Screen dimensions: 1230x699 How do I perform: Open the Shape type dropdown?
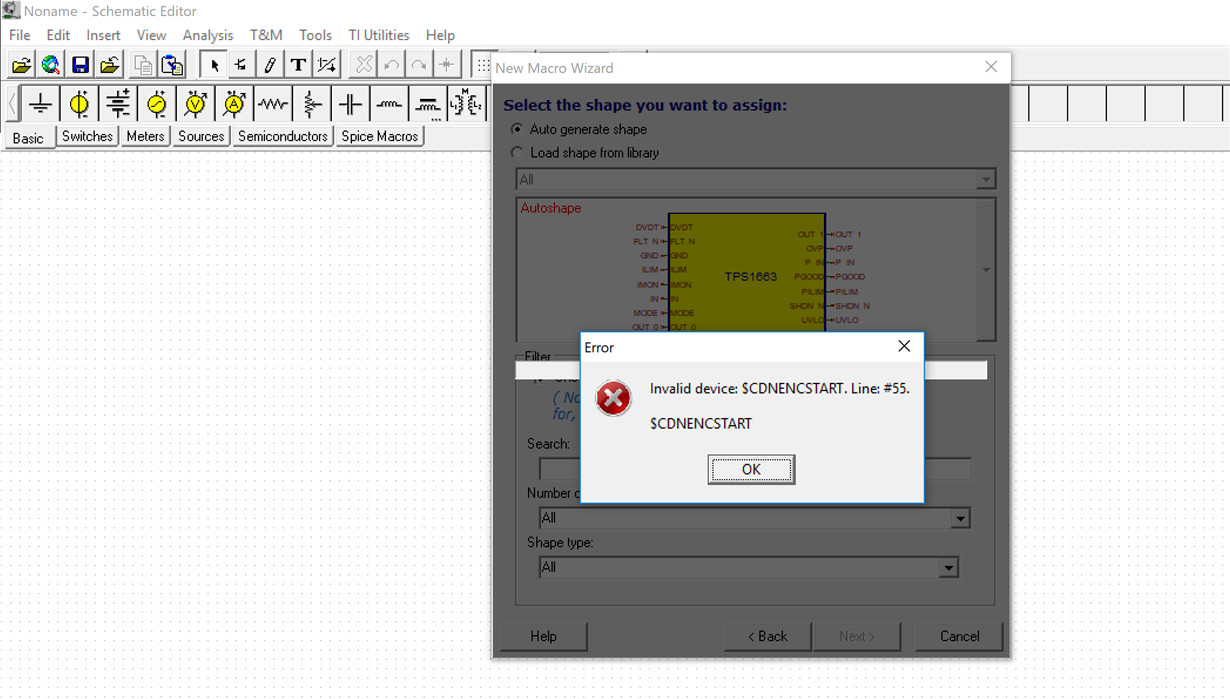949,567
